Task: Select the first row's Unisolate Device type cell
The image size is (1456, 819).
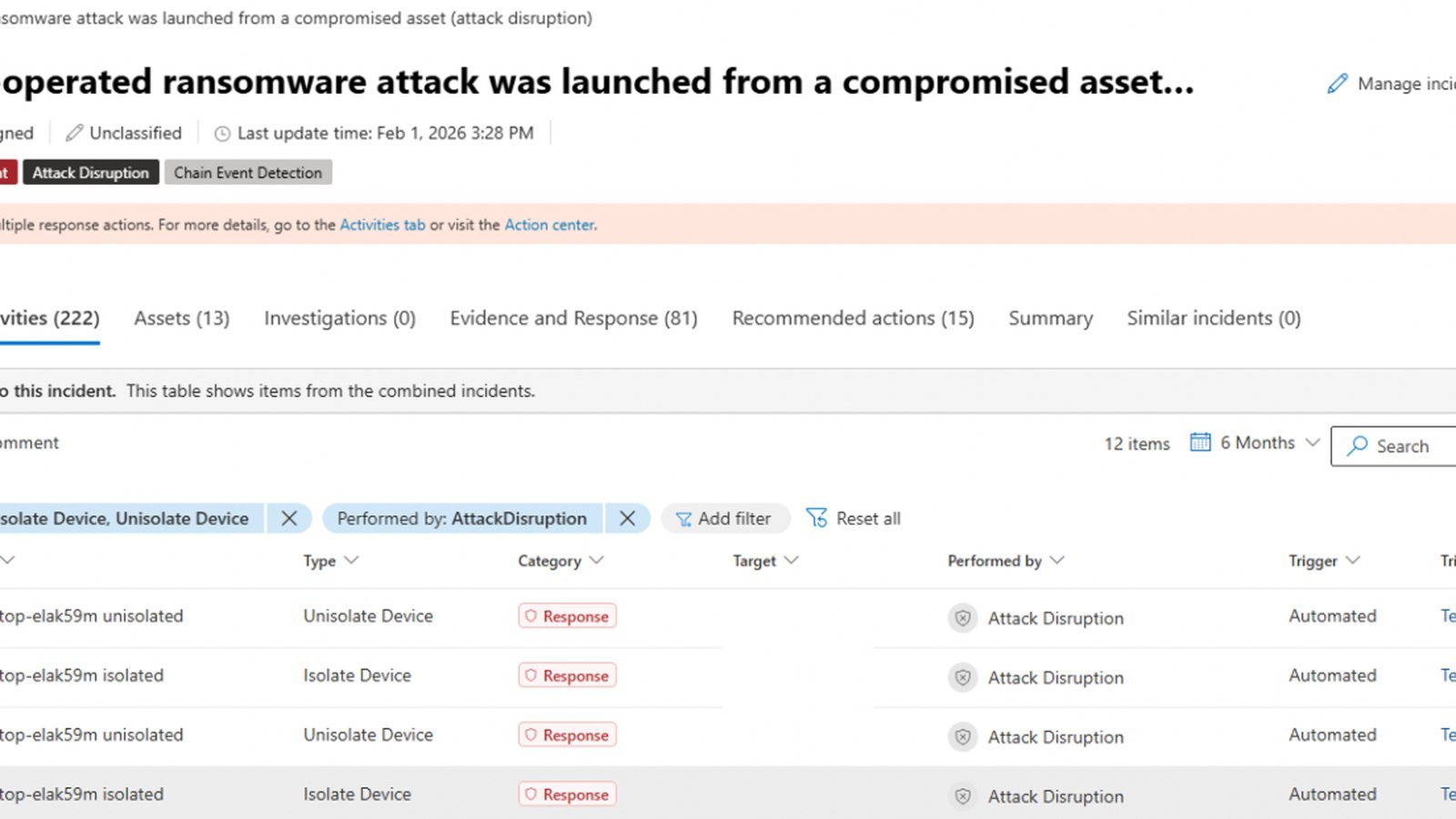Action: tap(369, 616)
